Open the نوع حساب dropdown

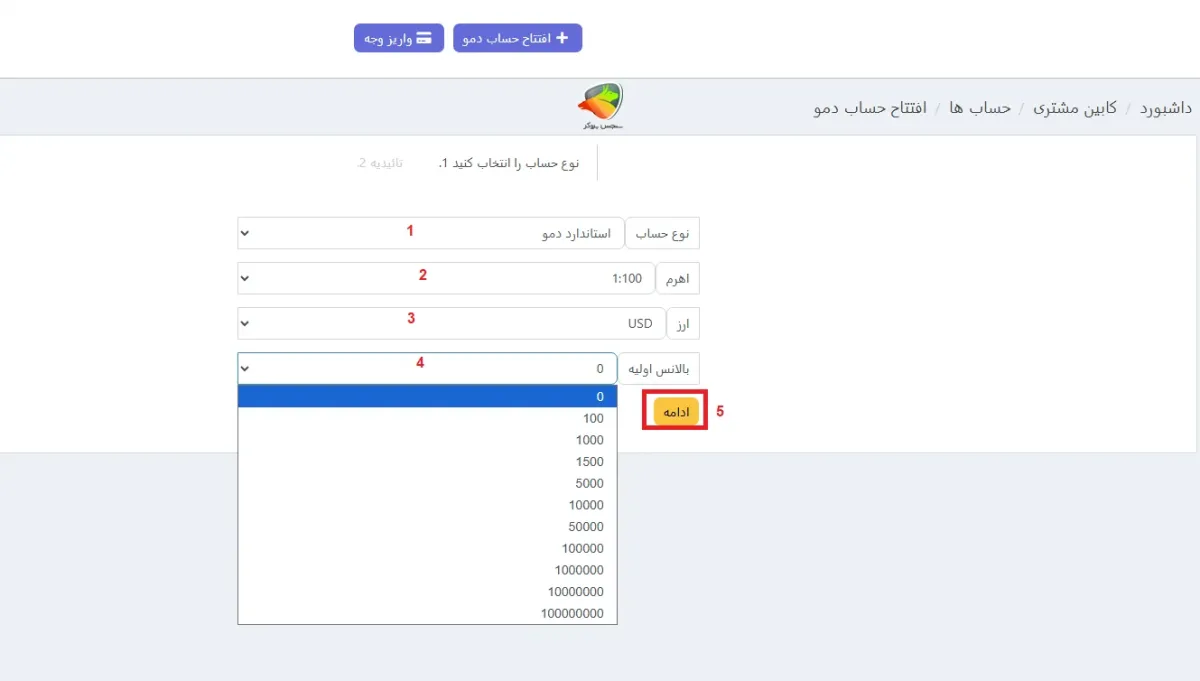tap(430, 233)
